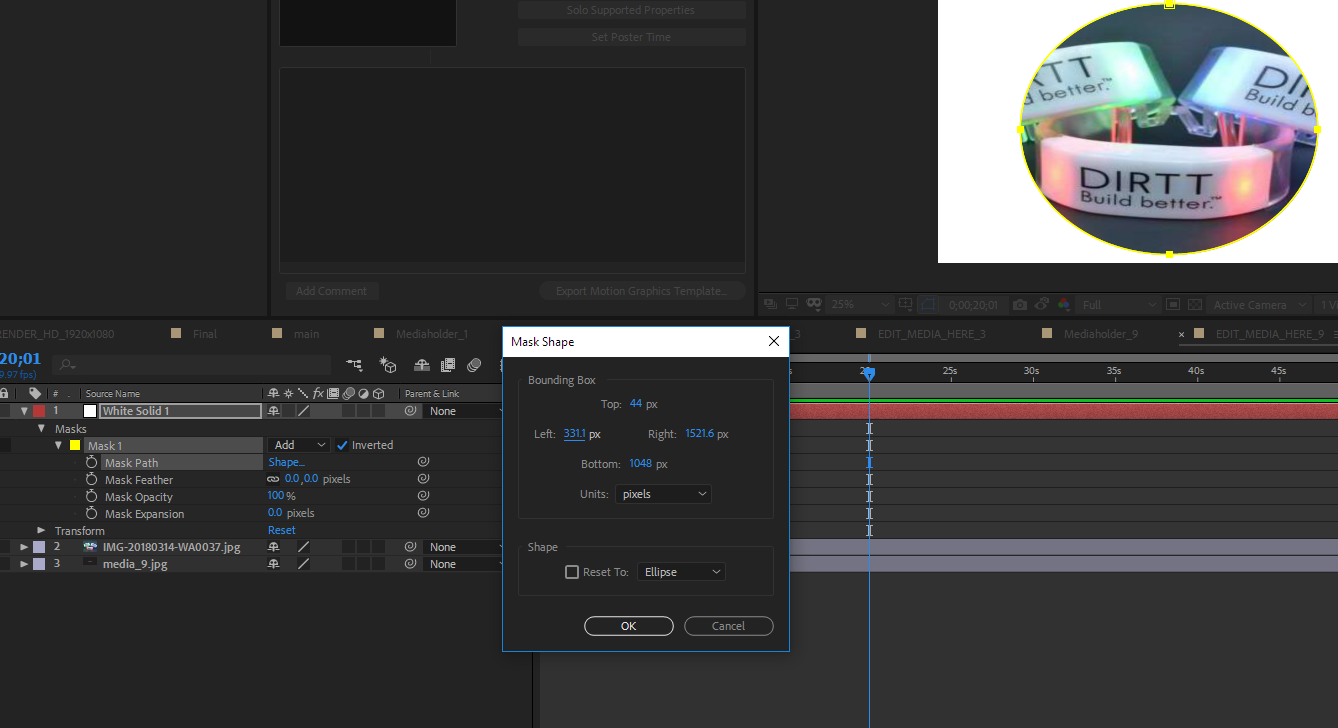Collapse the White Solid 1 layer

24,411
